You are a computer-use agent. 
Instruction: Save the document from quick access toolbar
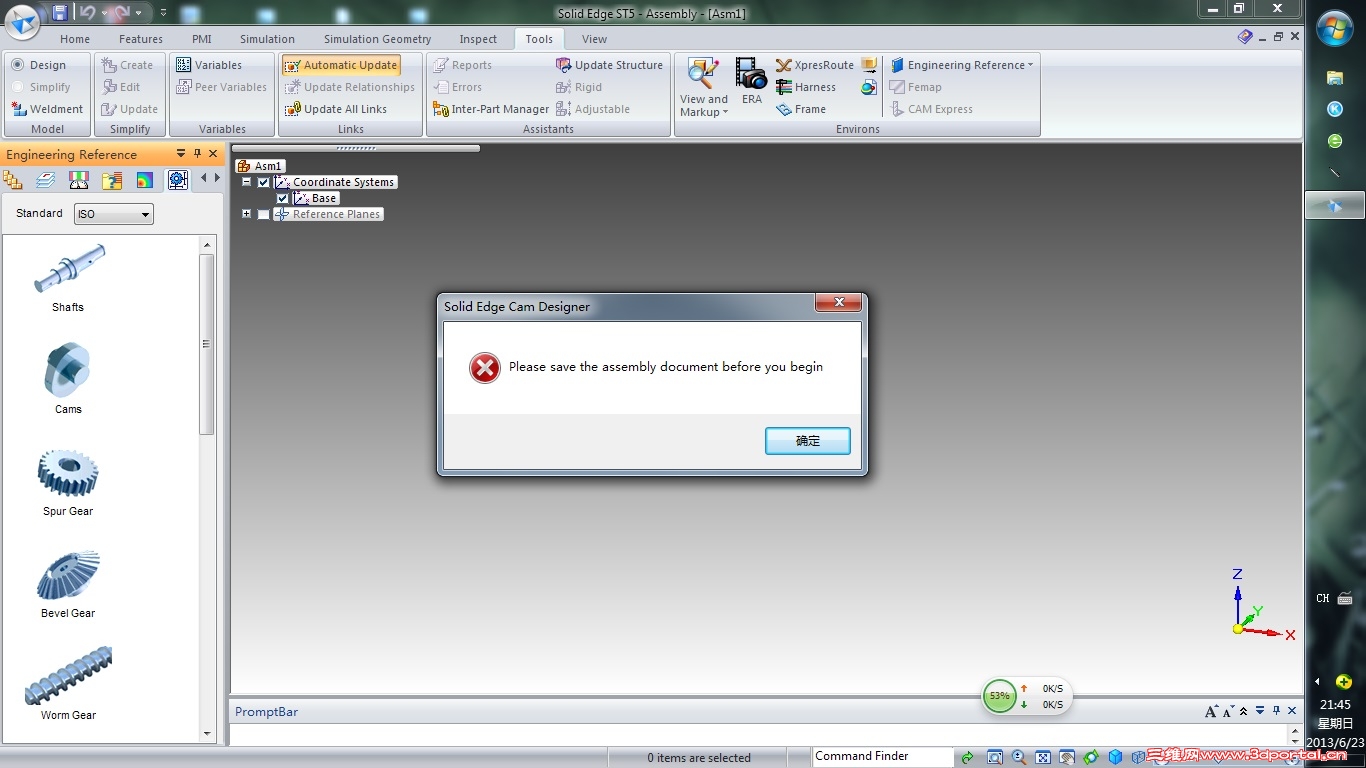click(x=60, y=13)
